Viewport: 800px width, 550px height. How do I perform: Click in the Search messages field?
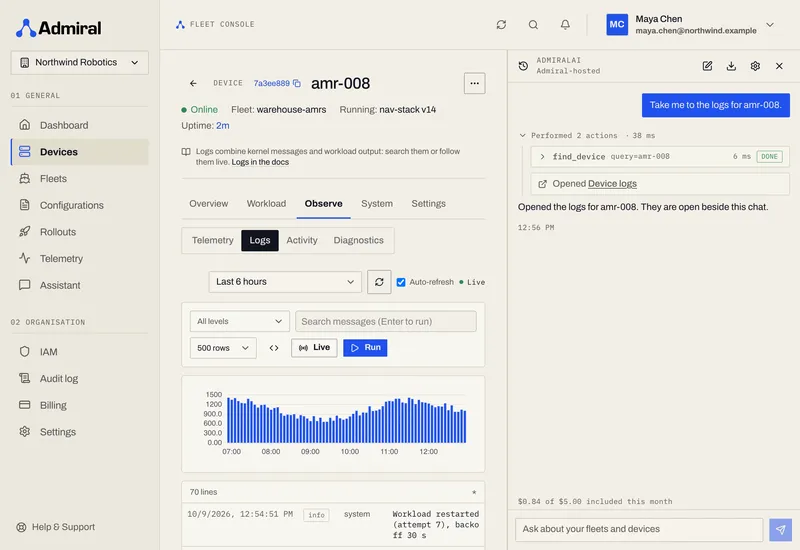click(386, 321)
